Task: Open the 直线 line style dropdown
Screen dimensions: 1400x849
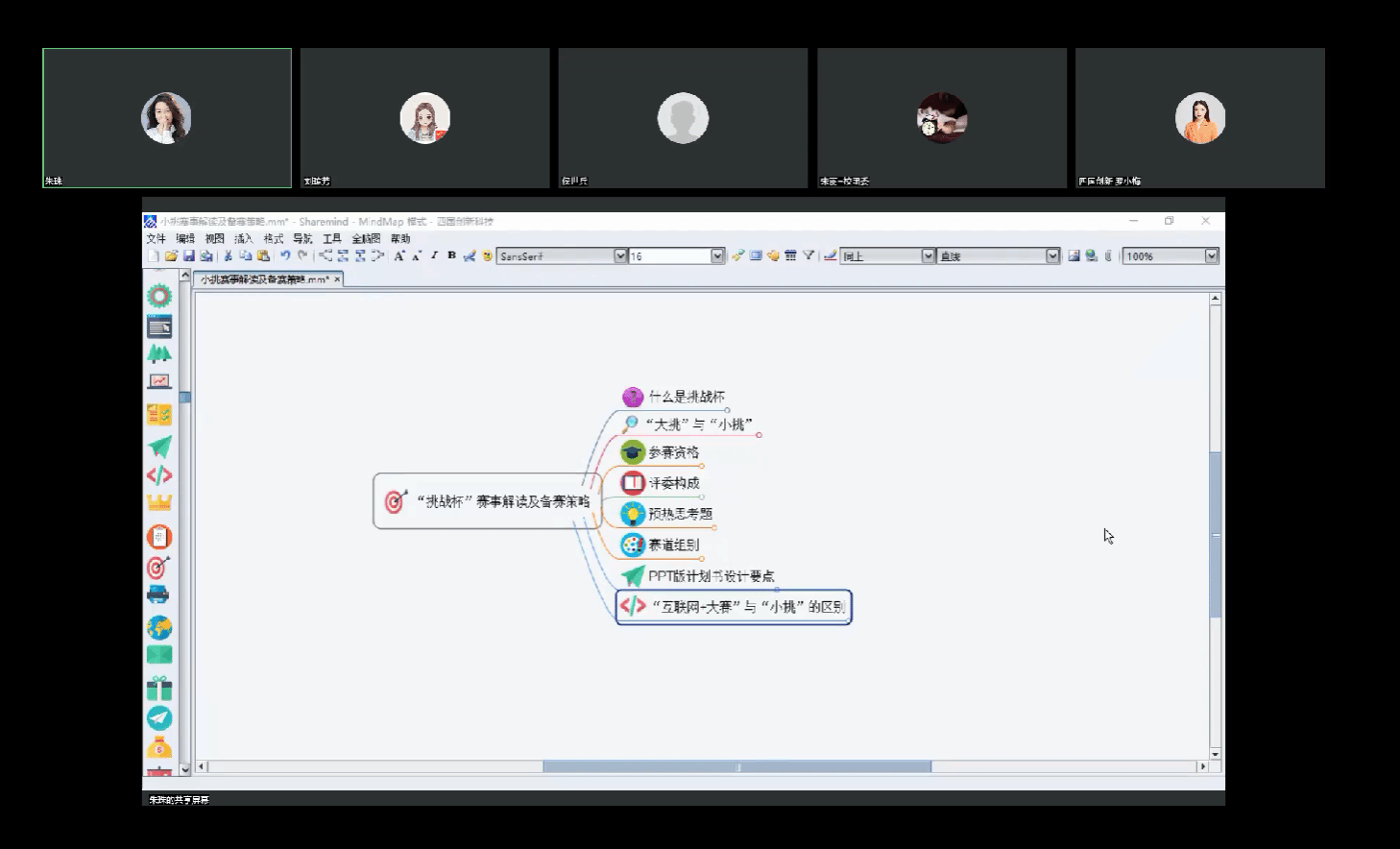Action: (x=1052, y=256)
